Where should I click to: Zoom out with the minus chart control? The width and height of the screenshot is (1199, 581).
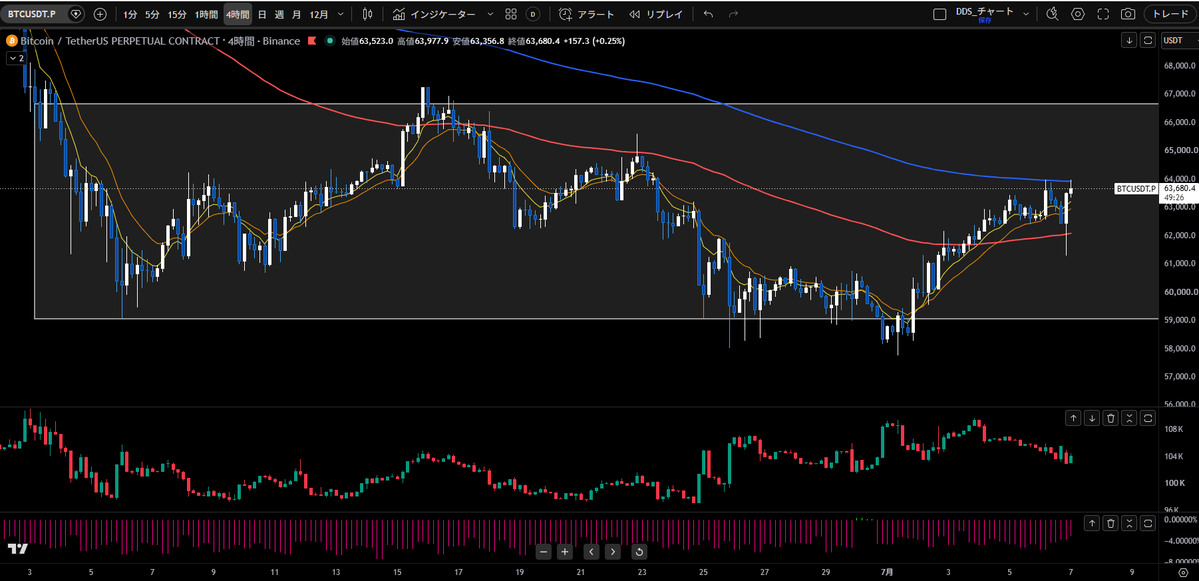544,551
